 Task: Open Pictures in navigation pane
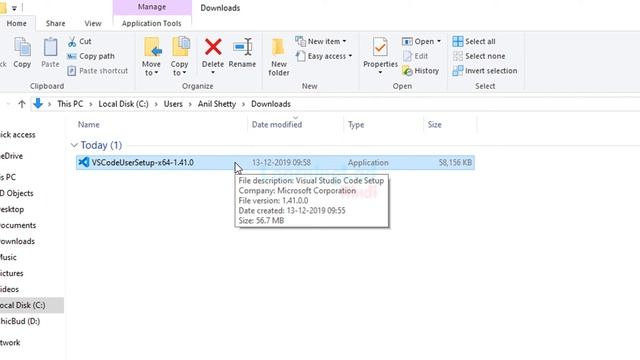coord(11,273)
